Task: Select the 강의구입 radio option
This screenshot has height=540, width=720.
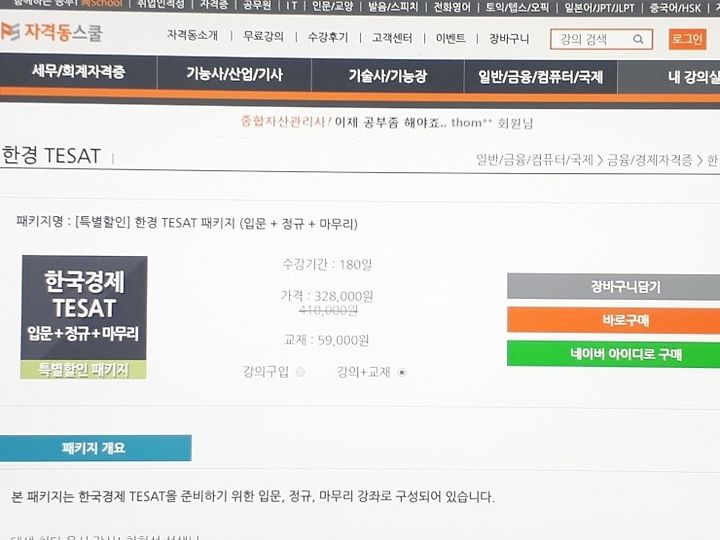Action: point(300,372)
